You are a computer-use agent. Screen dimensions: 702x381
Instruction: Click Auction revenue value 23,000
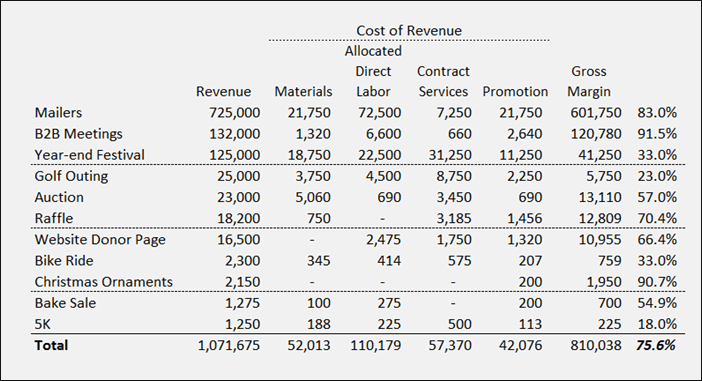(x=239, y=197)
